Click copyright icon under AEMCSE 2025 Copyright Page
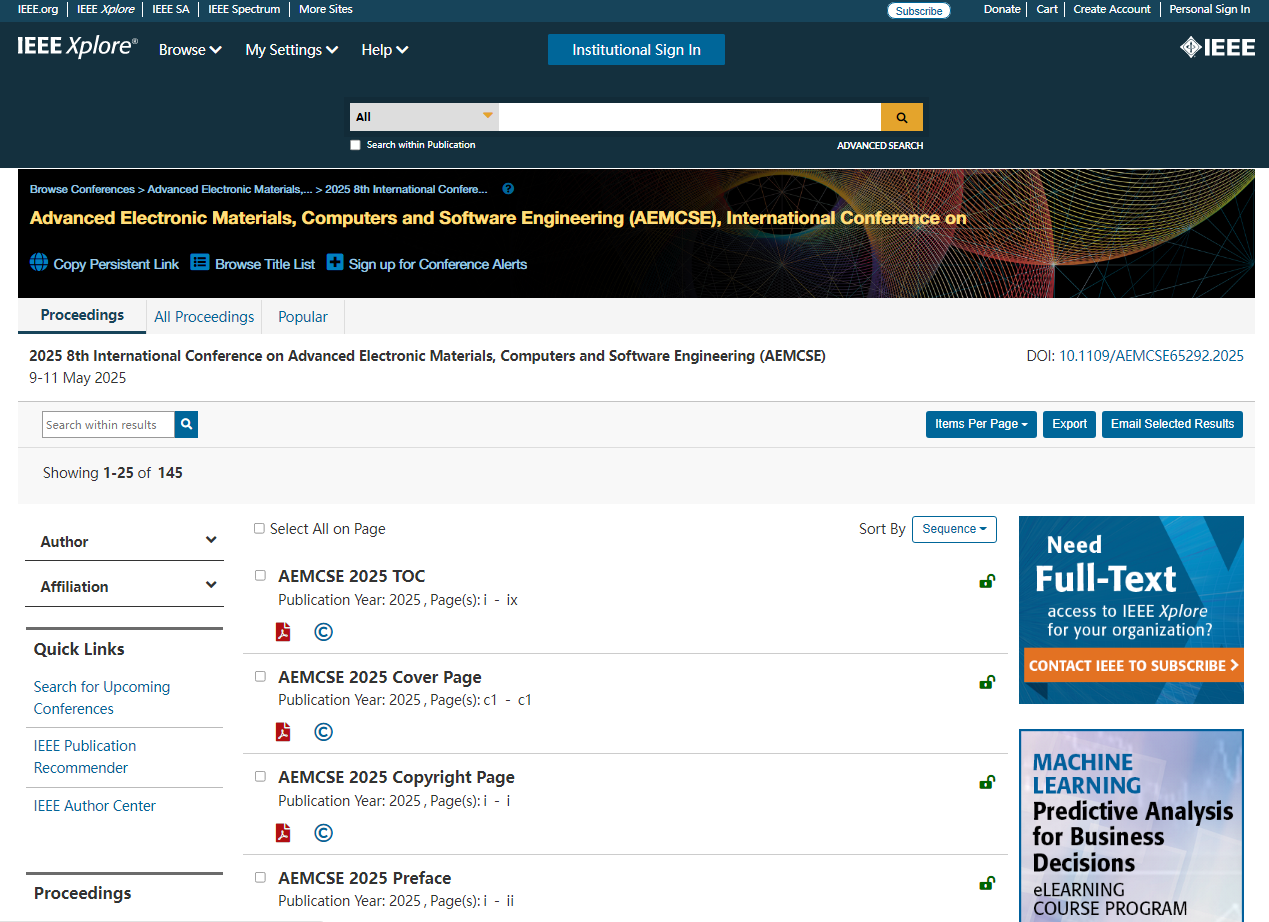The width and height of the screenshot is (1269, 922). click(323, 833)
